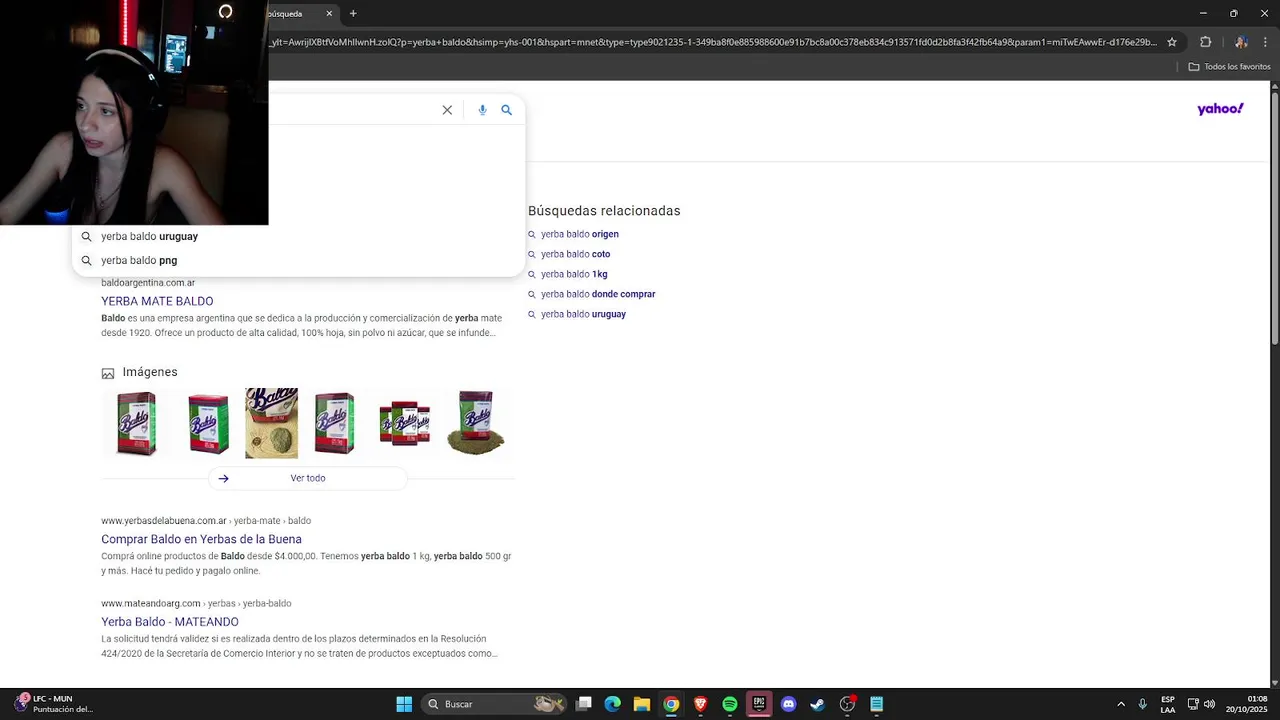Open Brave browser from taskbar

coord(701,704)
